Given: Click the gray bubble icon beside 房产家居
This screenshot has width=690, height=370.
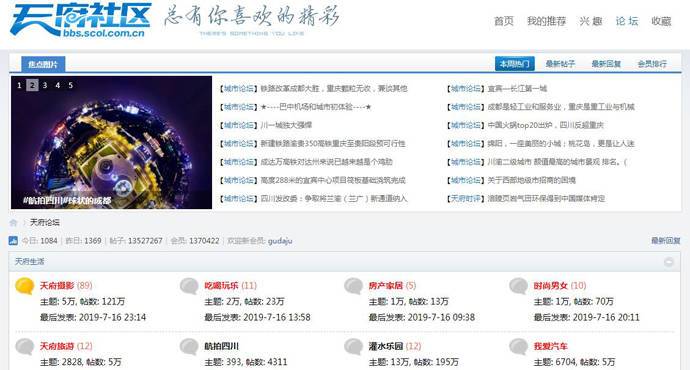Looking at the screenshot, I should pos(354,286).
